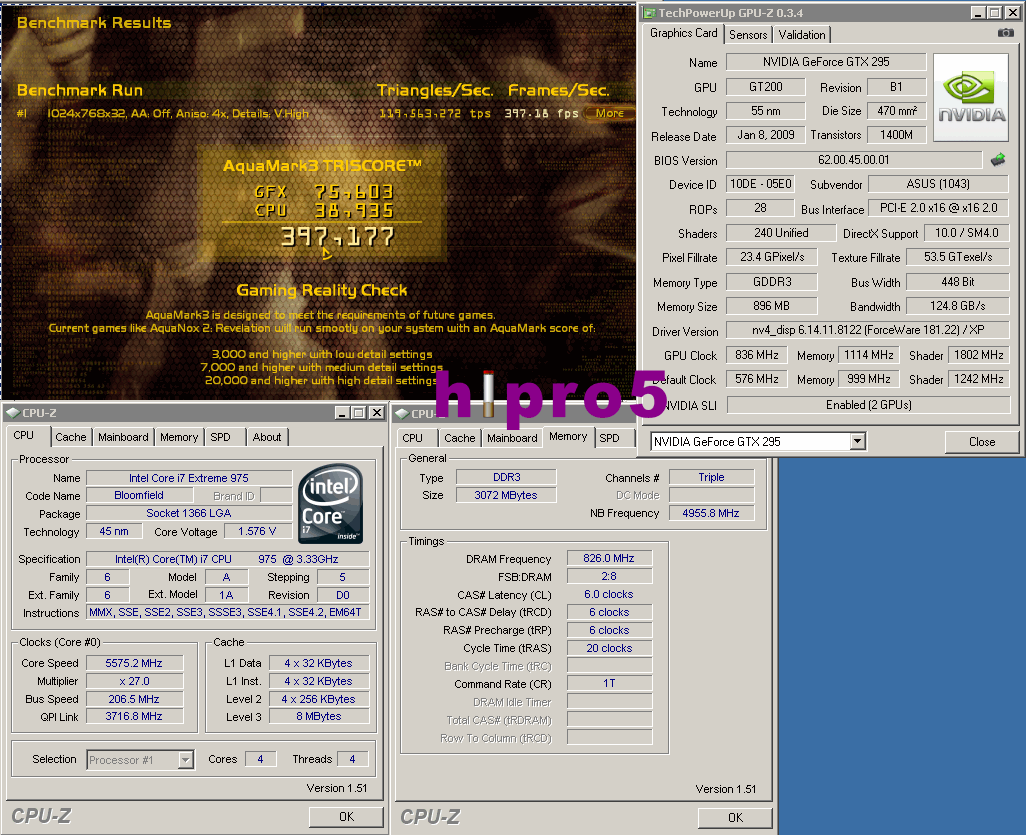Click the second CPU-Z window title icon
Viewport: 1026px width, 835px height.
[402, 414]
